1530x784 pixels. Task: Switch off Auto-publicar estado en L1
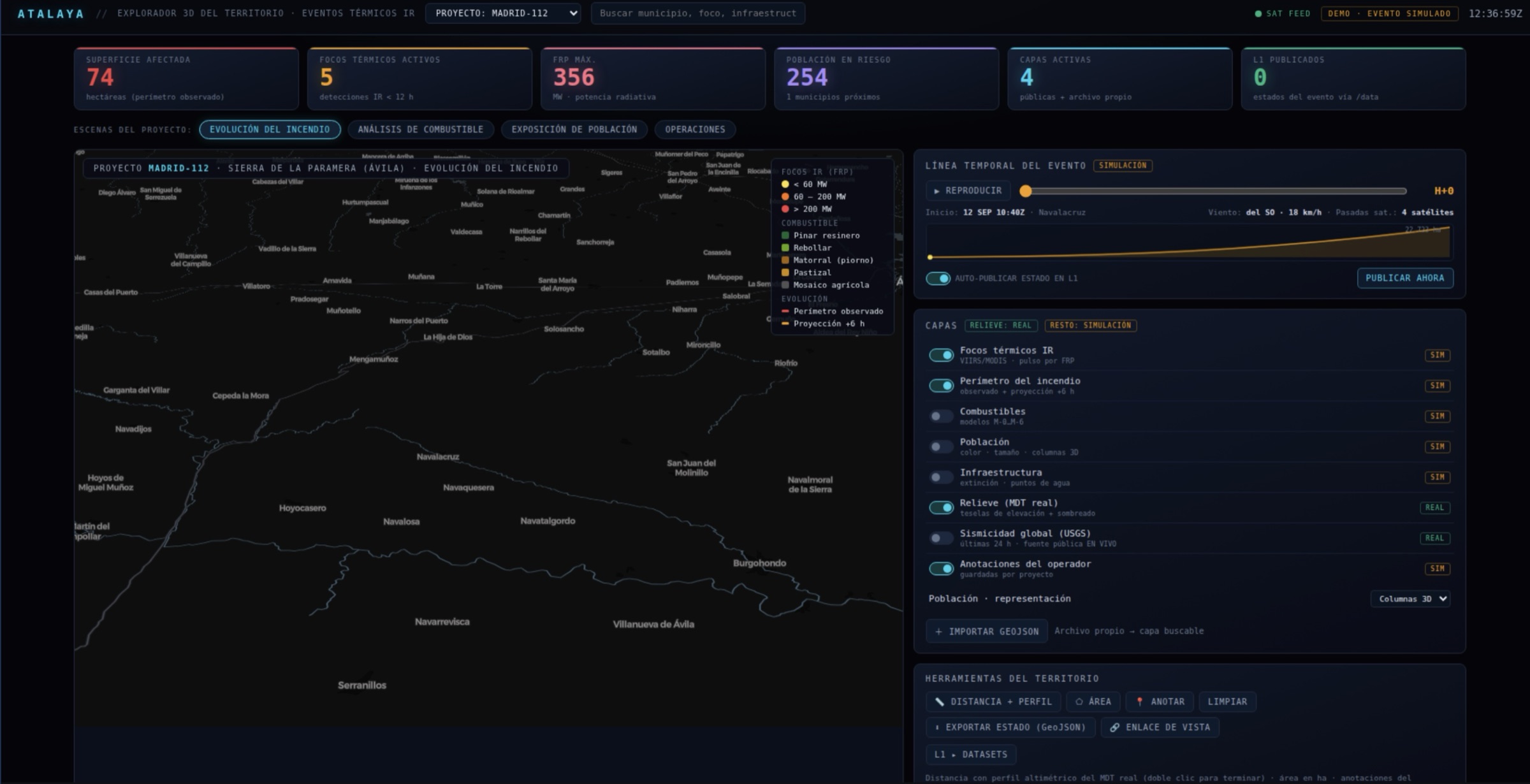pyautogui.click(x=938, y=279)
